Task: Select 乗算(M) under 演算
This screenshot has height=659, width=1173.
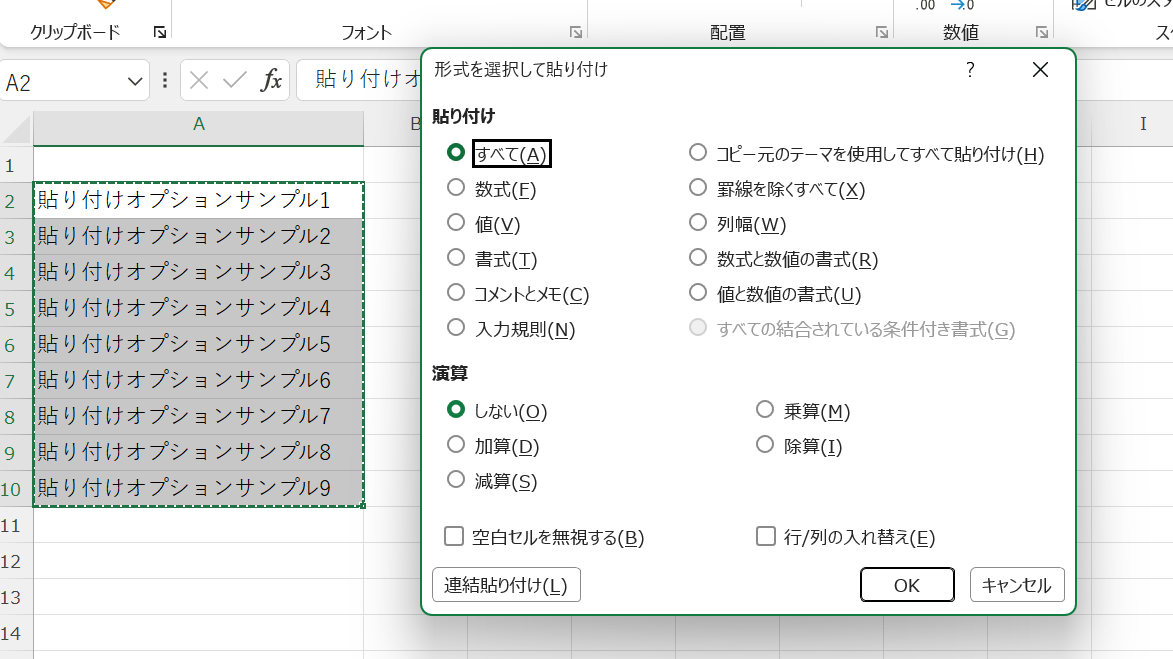Action: point(765,410)
